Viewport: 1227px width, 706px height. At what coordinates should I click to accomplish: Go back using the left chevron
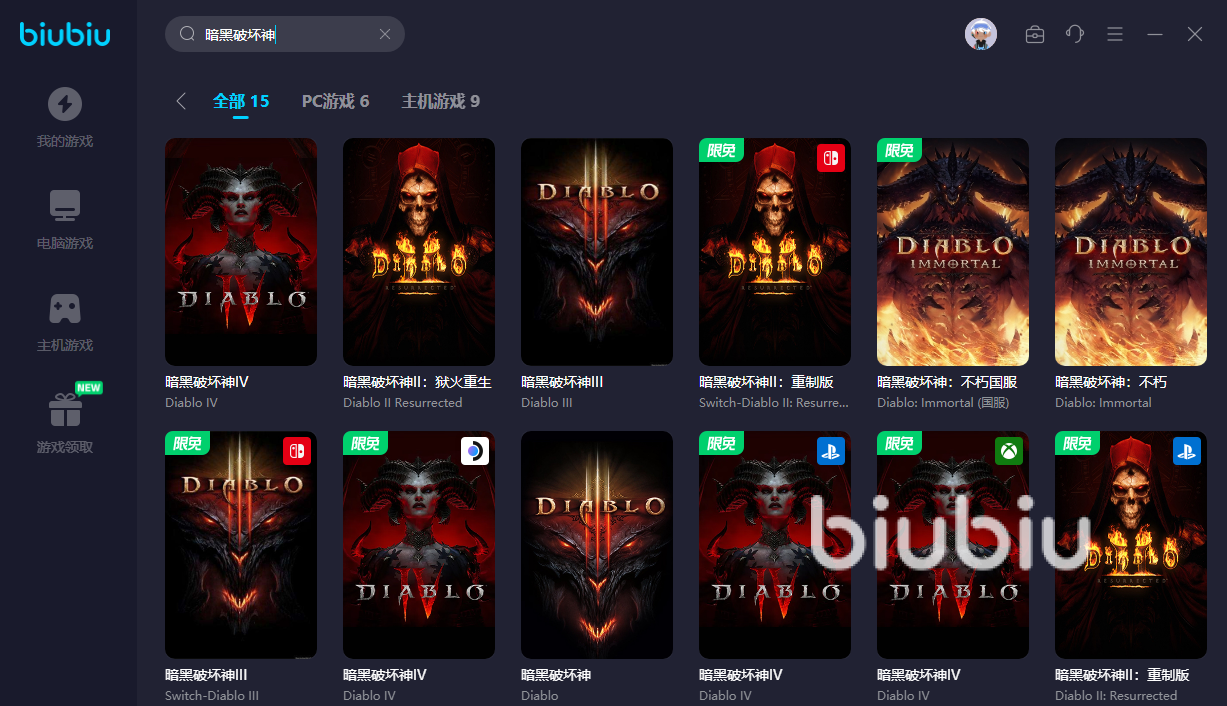(181, 101)
